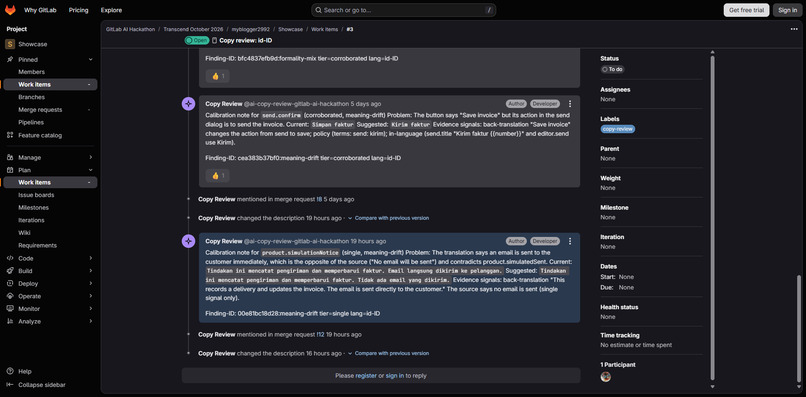Open pinned Merge requests
The width and height of the screenshot is (806, 397).
pos(40,110)
